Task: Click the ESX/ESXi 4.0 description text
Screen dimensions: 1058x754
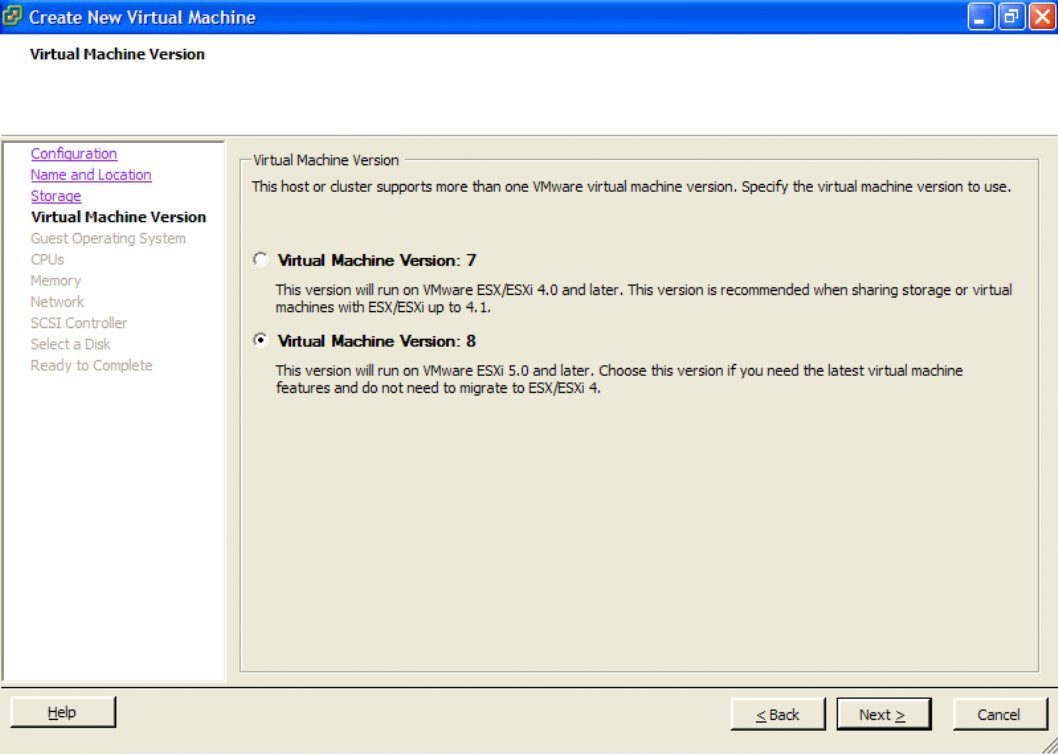Action: (644, 298)
